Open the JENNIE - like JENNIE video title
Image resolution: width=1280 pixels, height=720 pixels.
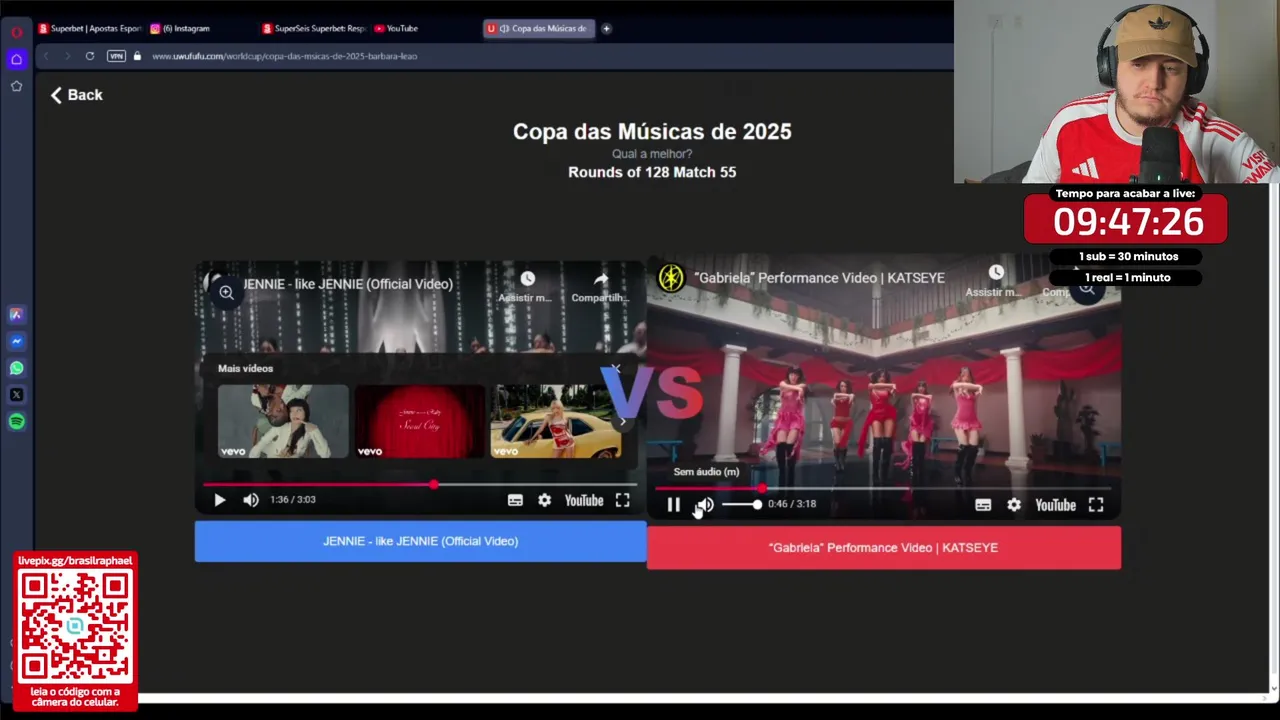click(348, 284)
